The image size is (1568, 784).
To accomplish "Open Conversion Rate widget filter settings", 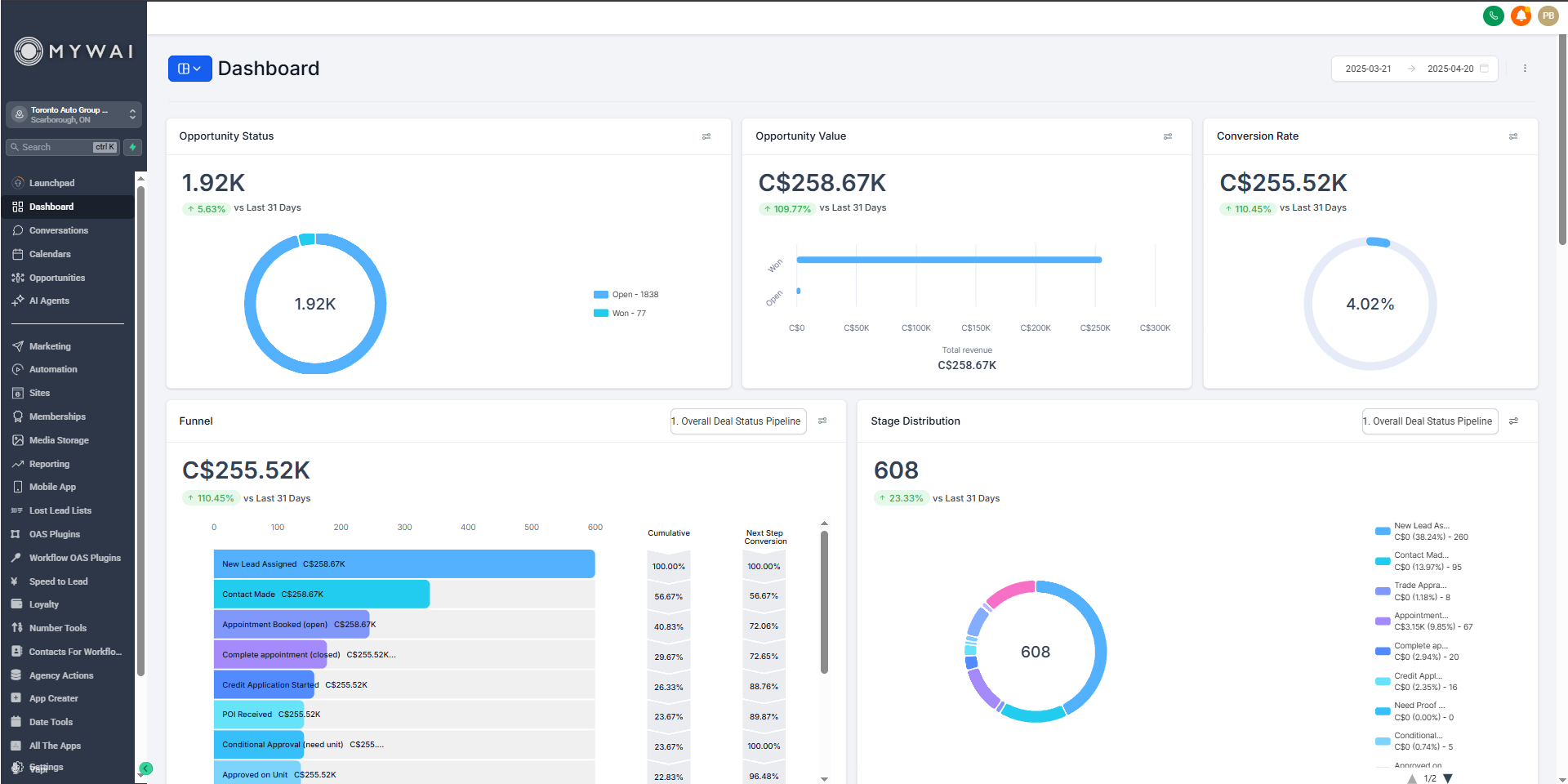I will click(1513, 136).
